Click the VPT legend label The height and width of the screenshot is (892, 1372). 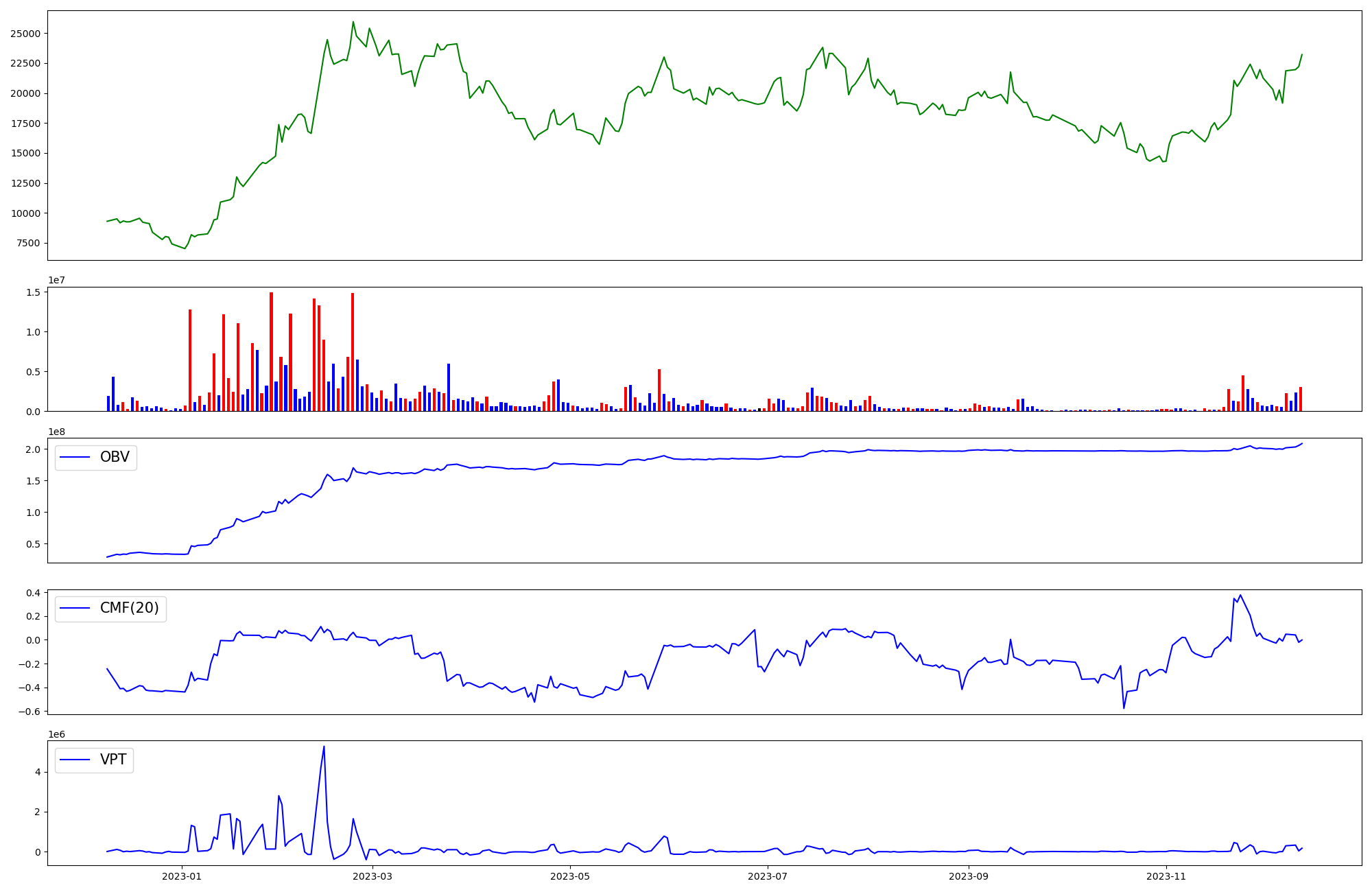113,760
